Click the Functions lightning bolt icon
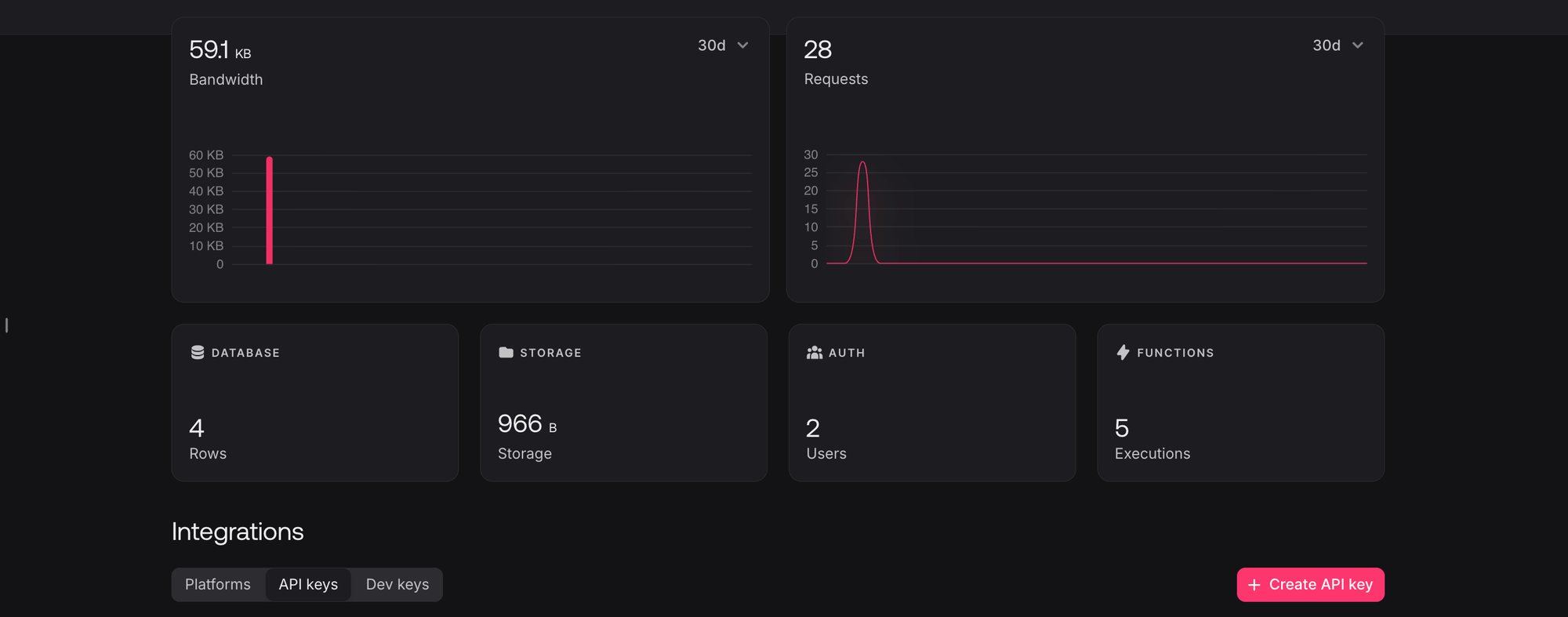 [x=1123, y=353]
